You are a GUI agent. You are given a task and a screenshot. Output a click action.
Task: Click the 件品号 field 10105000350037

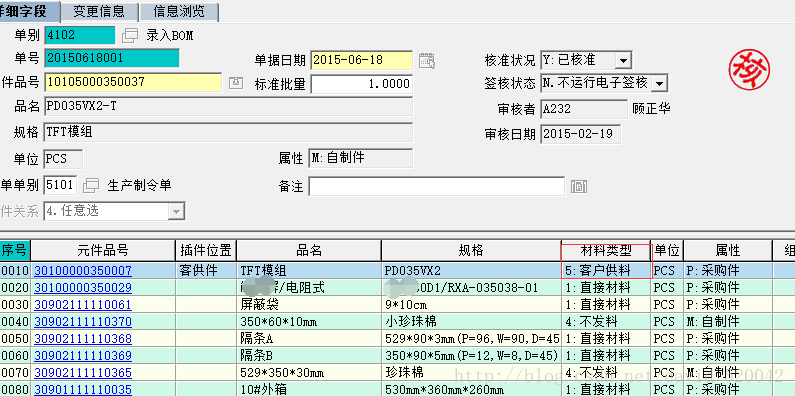[133, 82]
